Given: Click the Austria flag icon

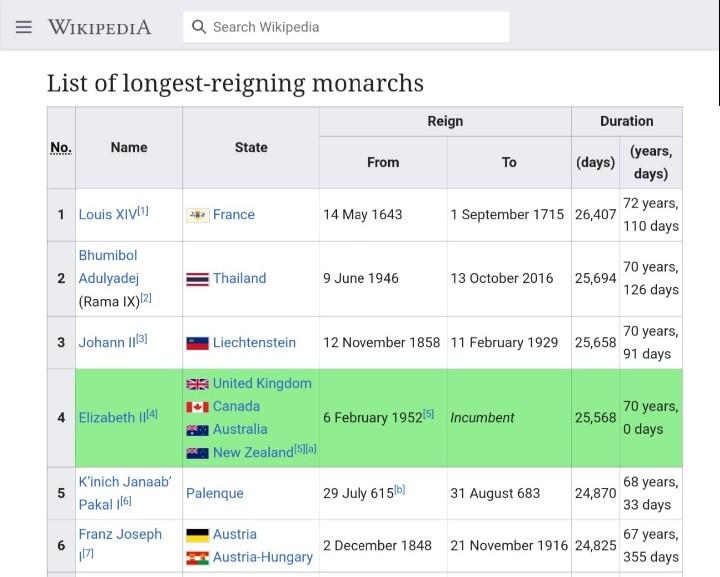Looking at the screenshot, I should pos(197,535).
